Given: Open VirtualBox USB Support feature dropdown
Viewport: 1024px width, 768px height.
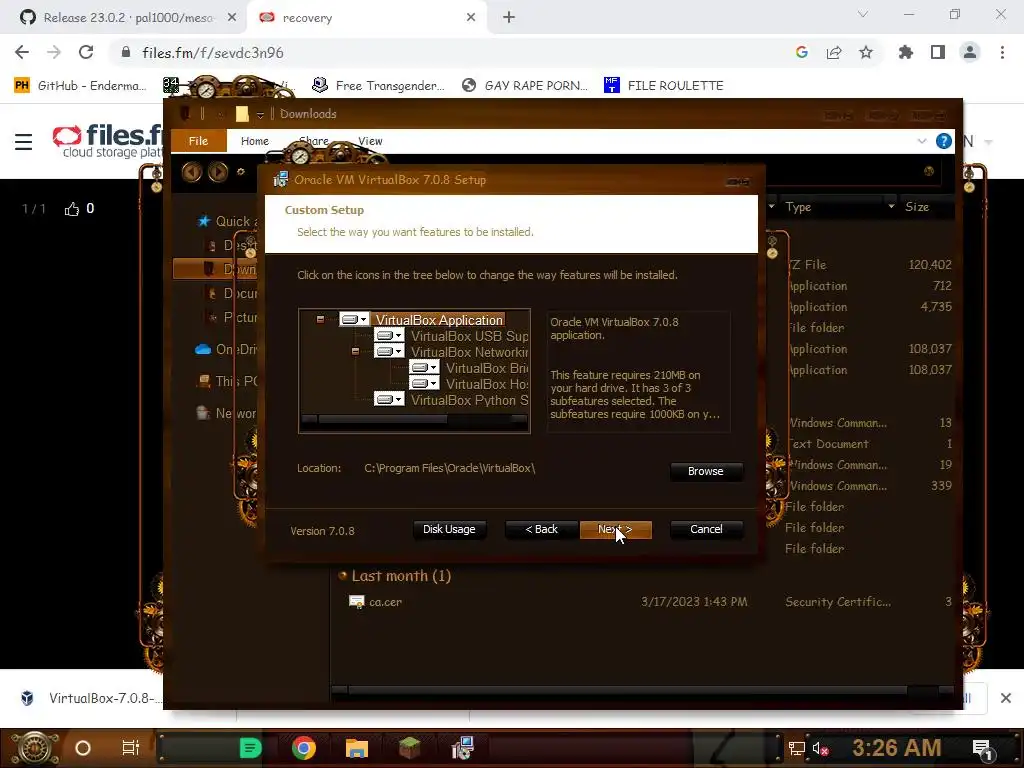Looking at the screenshot, I should 389,336.
